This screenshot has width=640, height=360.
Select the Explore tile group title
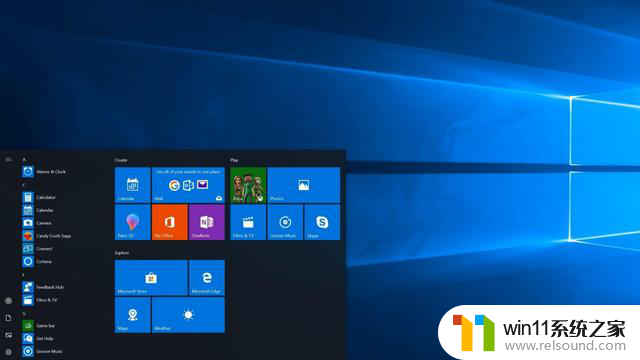pyautogui.click(x=122, y=253)
